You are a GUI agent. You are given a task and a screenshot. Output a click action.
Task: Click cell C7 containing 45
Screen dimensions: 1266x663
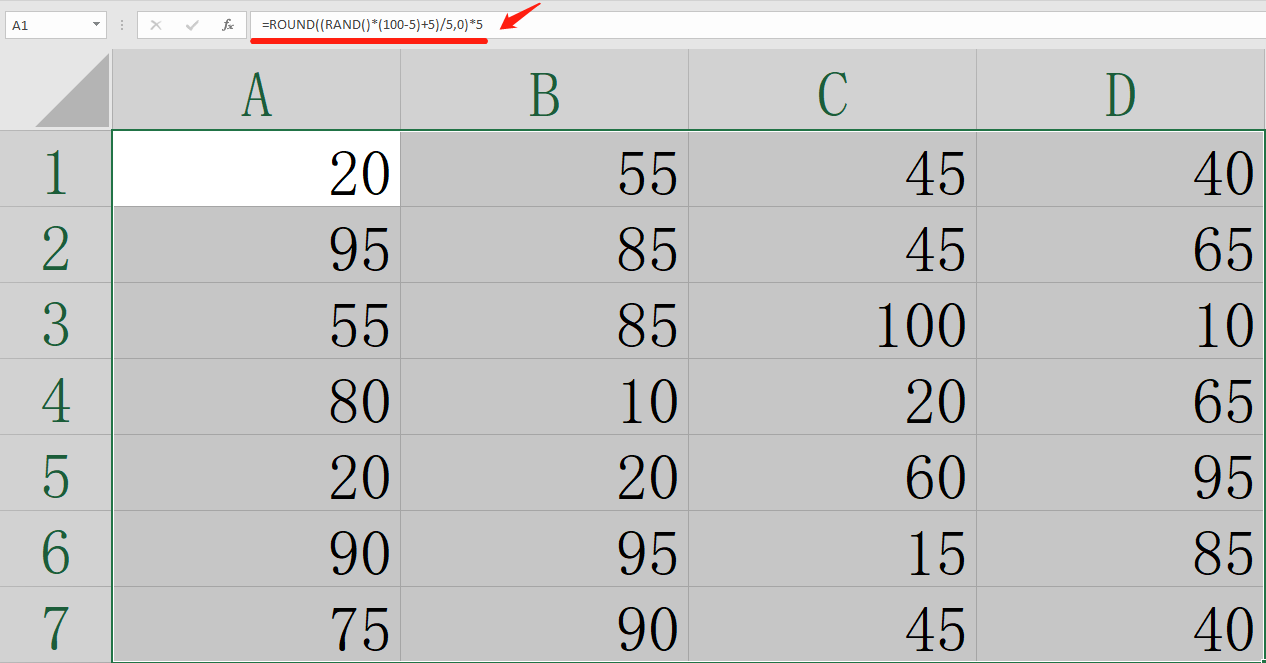pyautogui.click(x=833, y=624)
